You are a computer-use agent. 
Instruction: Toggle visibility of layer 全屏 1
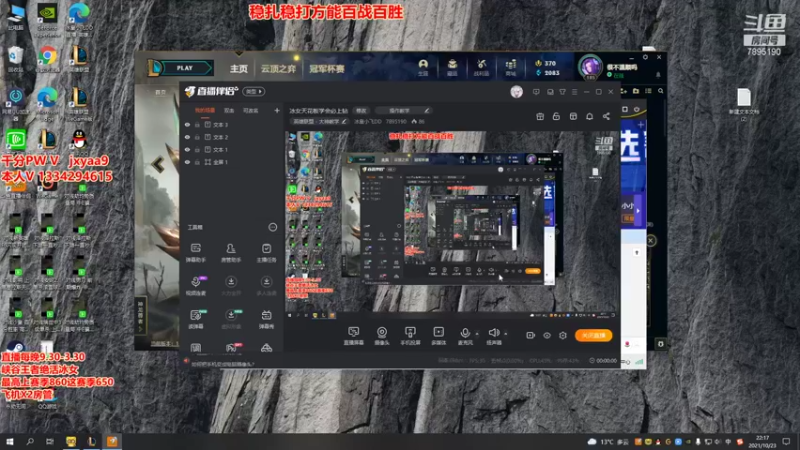[x=187, y=162]
